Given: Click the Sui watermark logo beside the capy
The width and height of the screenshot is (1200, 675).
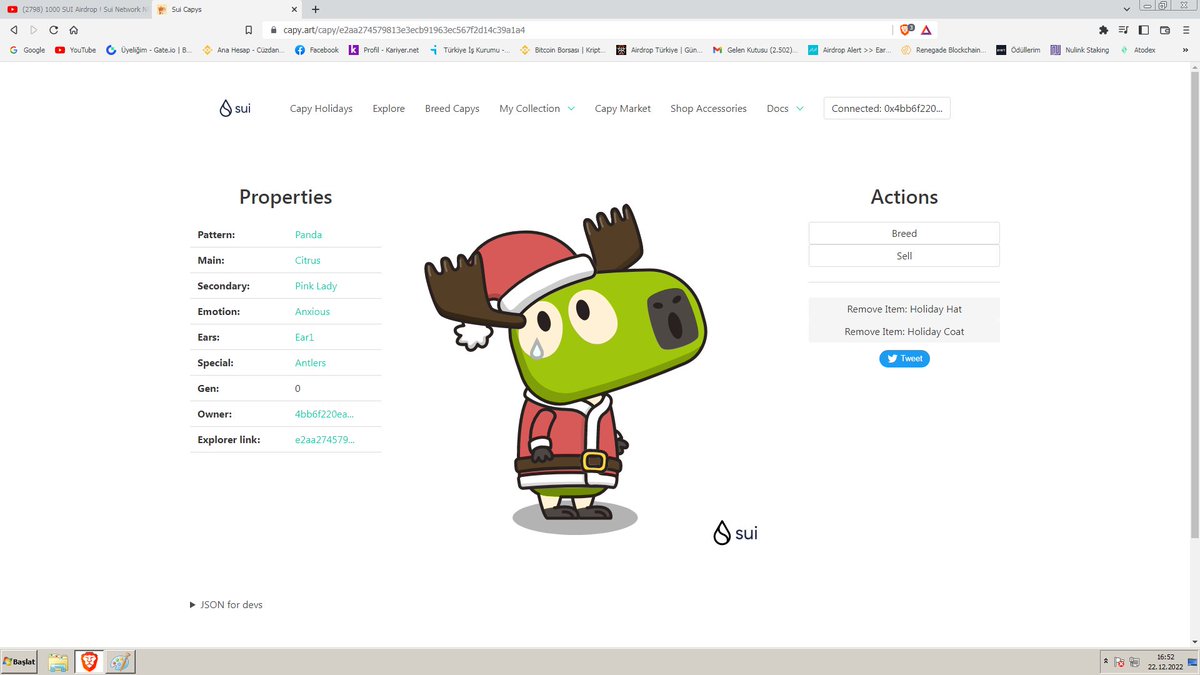Looking at the screenshot, I should coord(720,533).
